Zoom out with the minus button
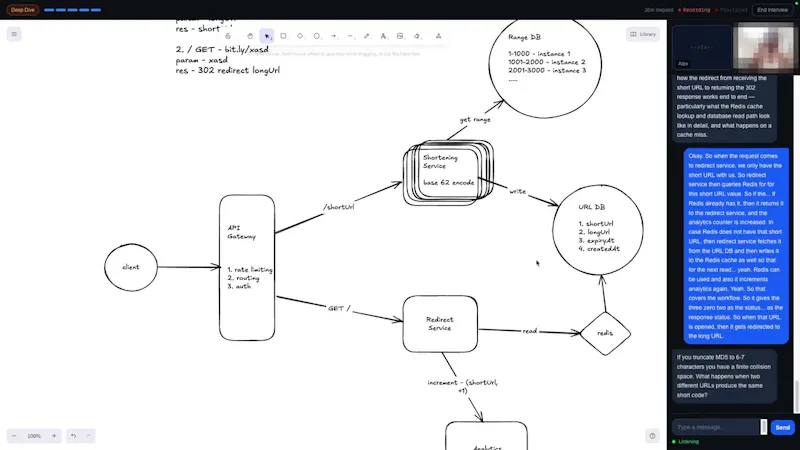The width and height of the screenshot is (800, 450). [x=14, y=436]
